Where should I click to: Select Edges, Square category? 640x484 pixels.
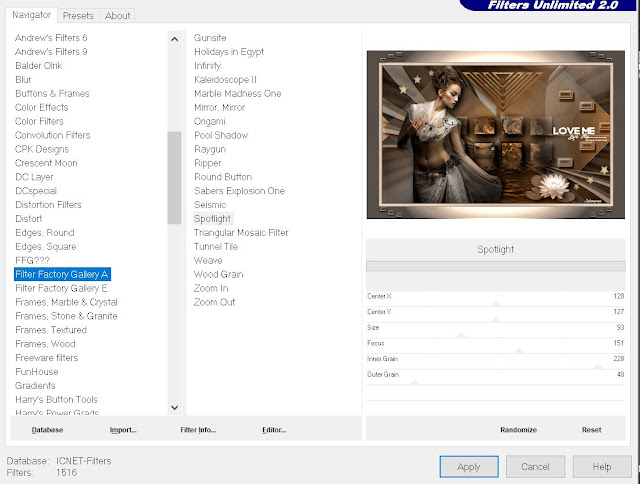point(46,246)
